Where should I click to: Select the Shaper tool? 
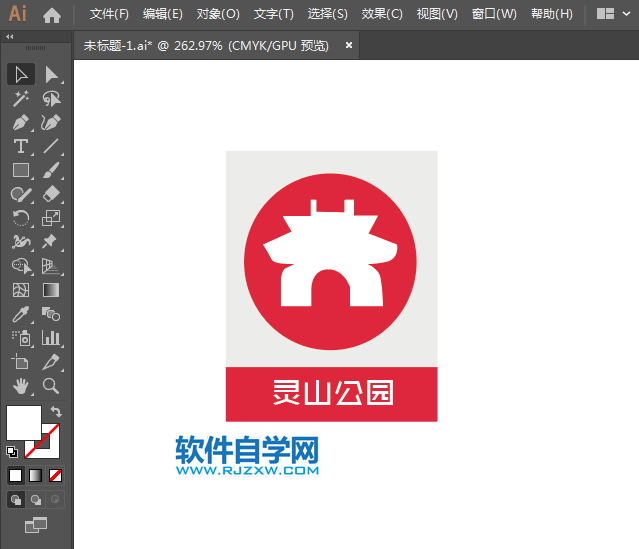coord(21,194)
